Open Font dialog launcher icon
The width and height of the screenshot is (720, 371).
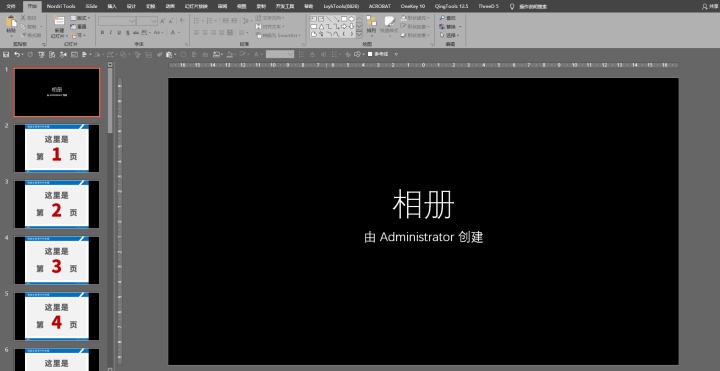point(186,44)
